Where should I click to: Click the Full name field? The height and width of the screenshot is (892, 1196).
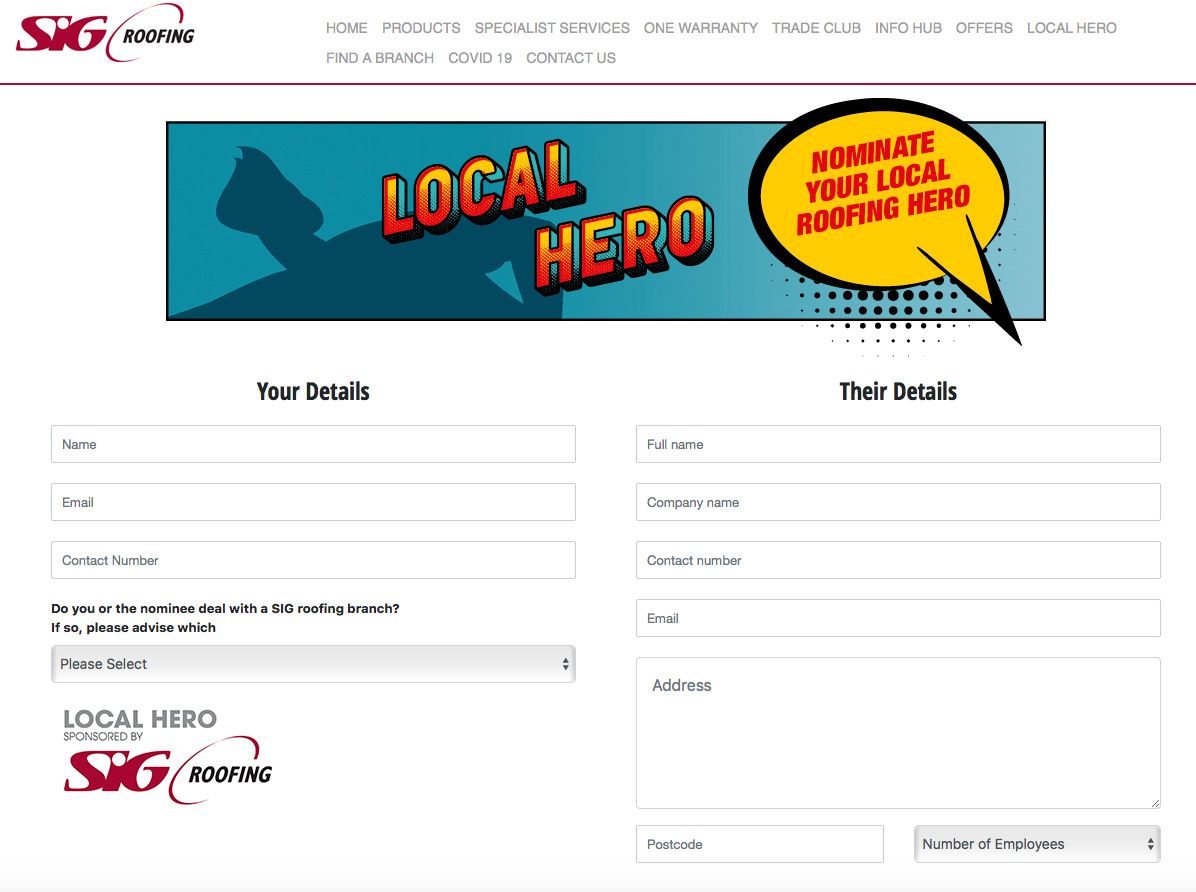pyautogui.click(x=899, y=444)
